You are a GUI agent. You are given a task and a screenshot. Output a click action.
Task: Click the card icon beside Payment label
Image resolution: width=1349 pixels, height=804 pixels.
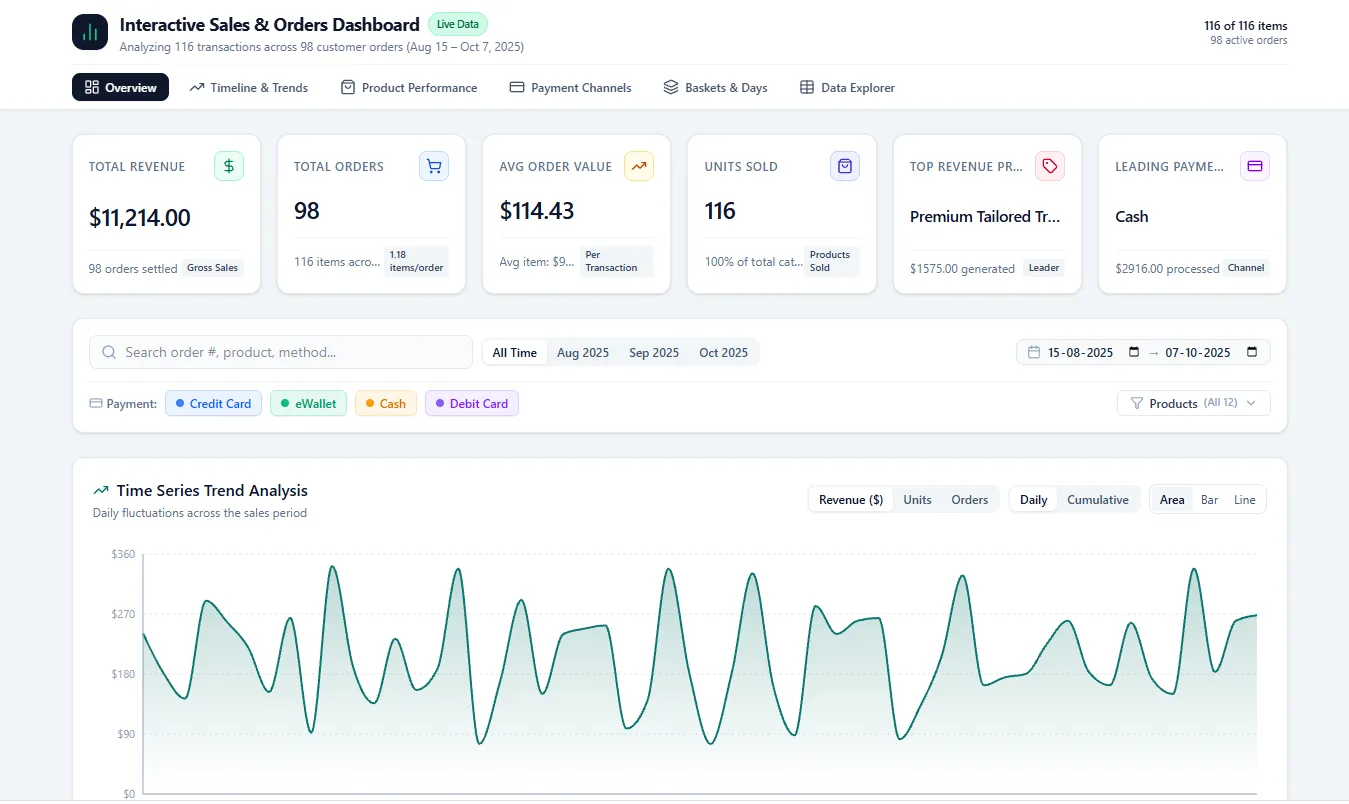tap(96, 404)
